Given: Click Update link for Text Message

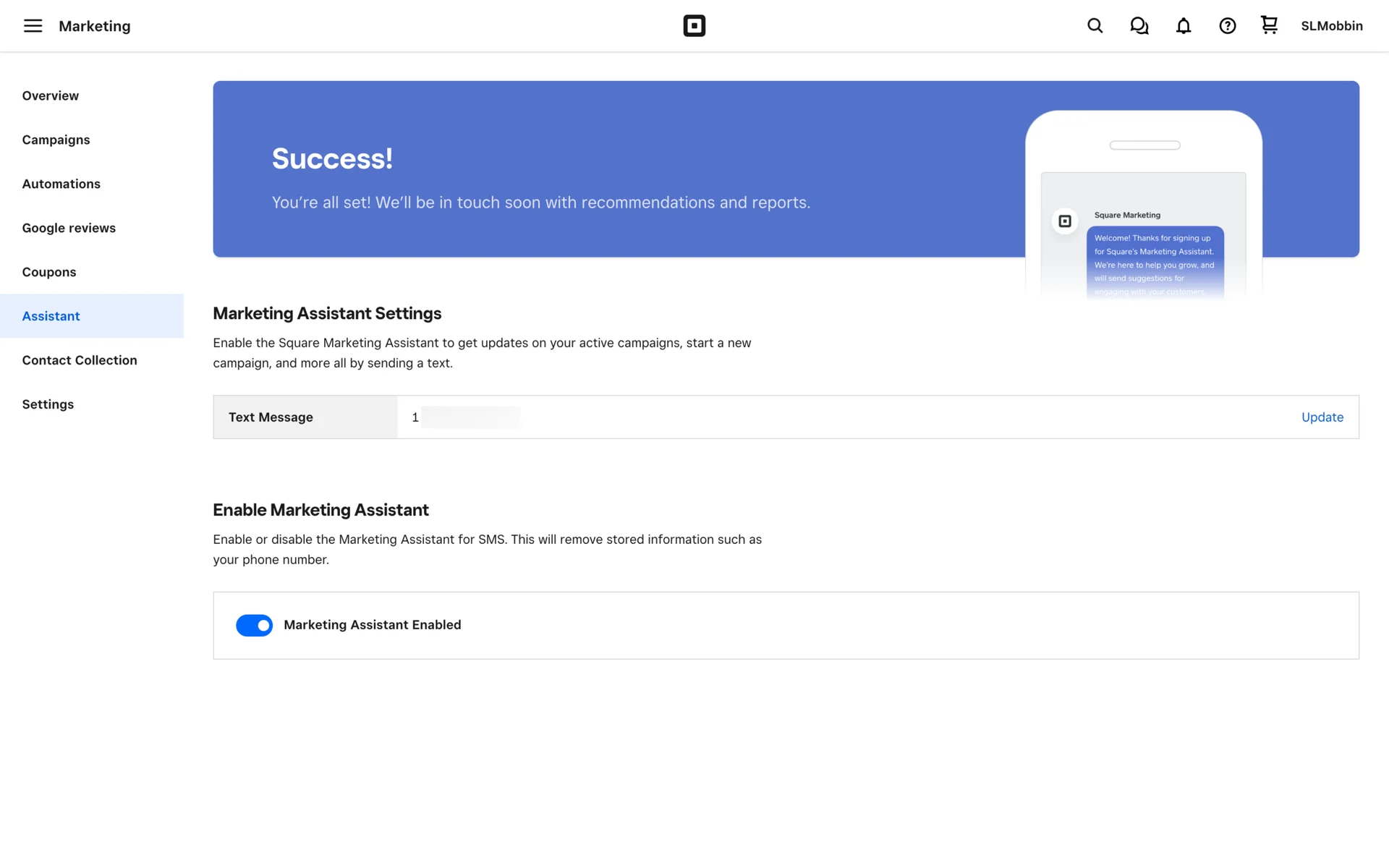Looking at the screenshot, I should [1322, 417].
